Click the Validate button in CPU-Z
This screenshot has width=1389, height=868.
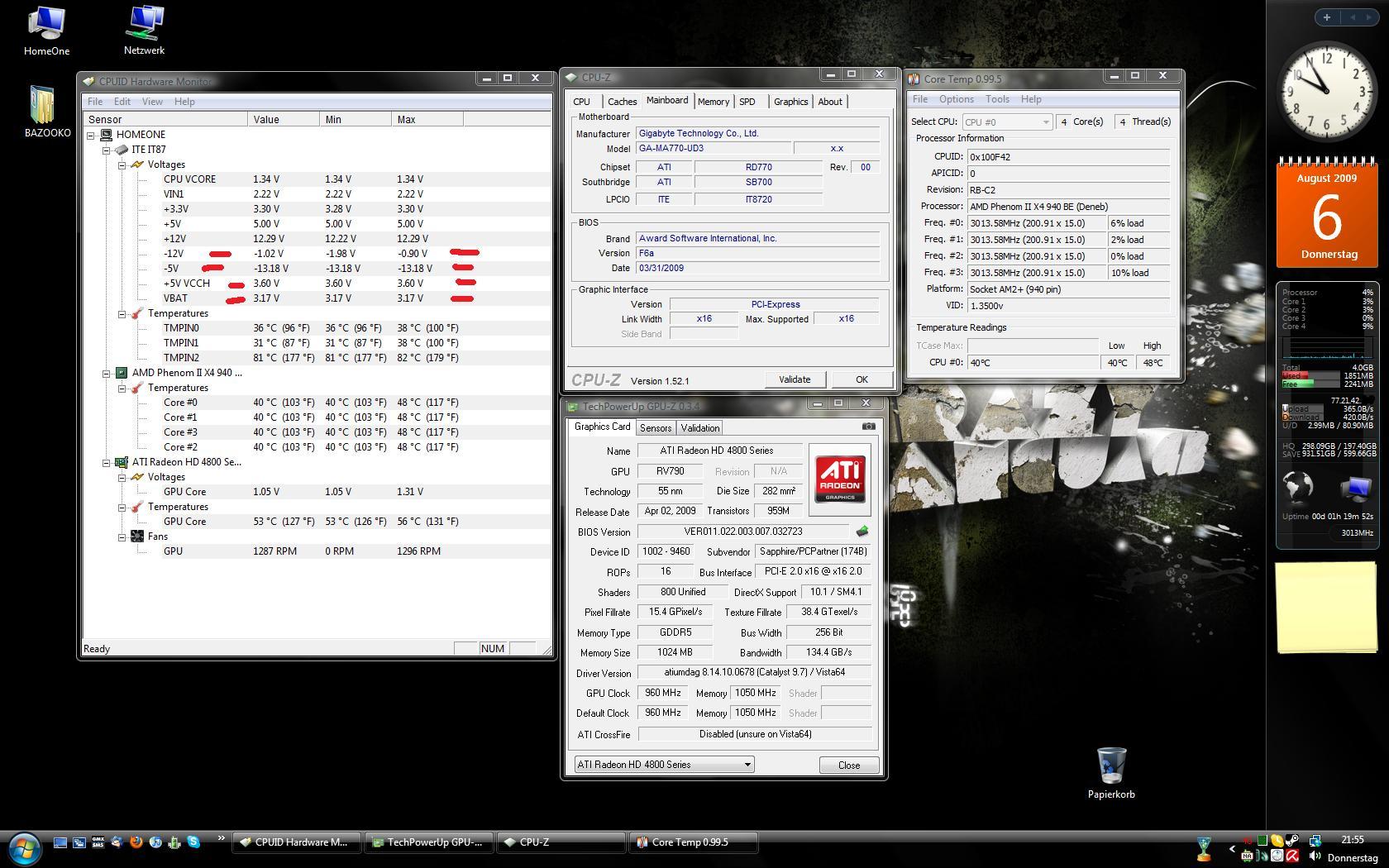[795, 379]
